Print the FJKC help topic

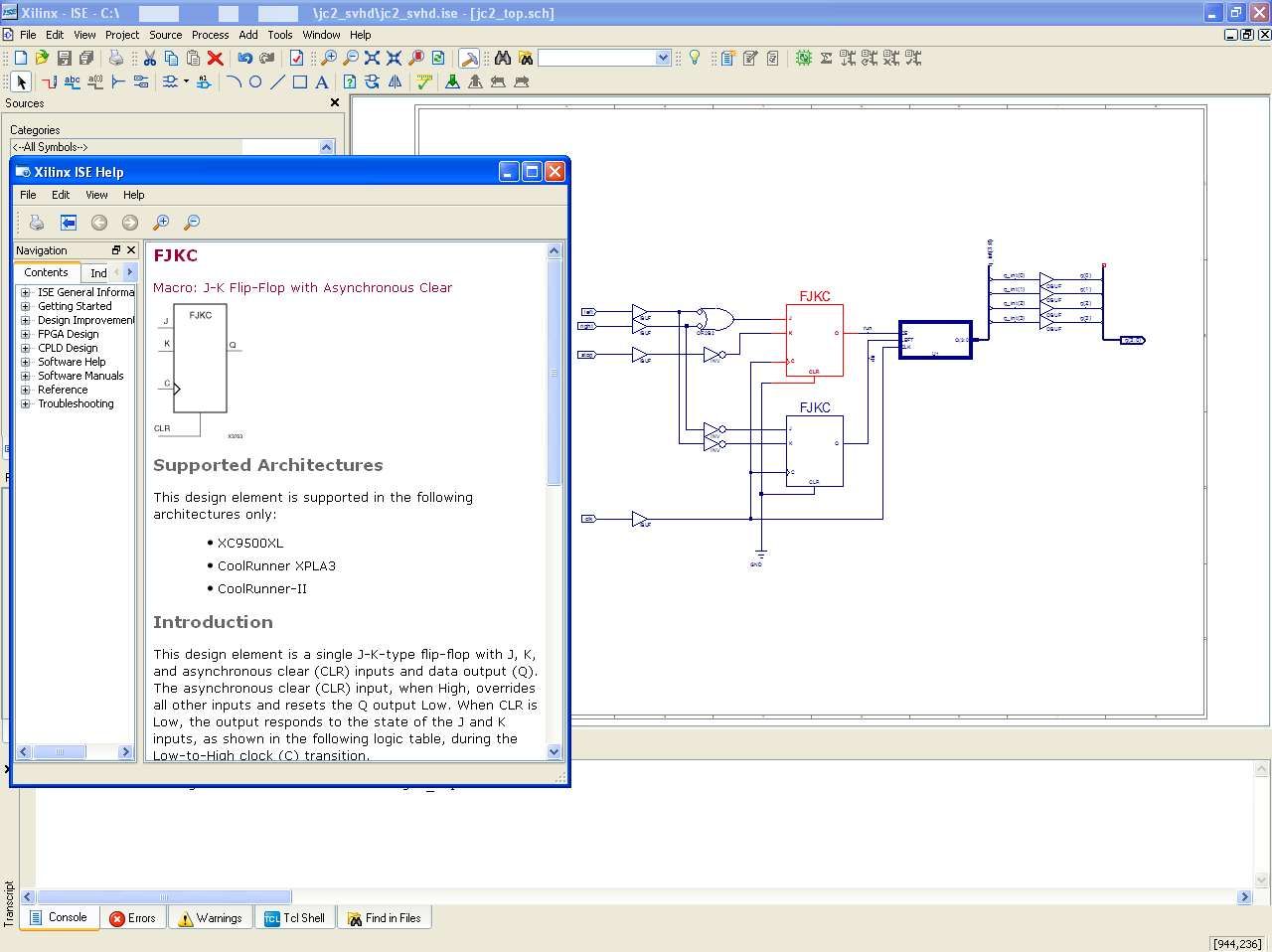pos(36,222)
